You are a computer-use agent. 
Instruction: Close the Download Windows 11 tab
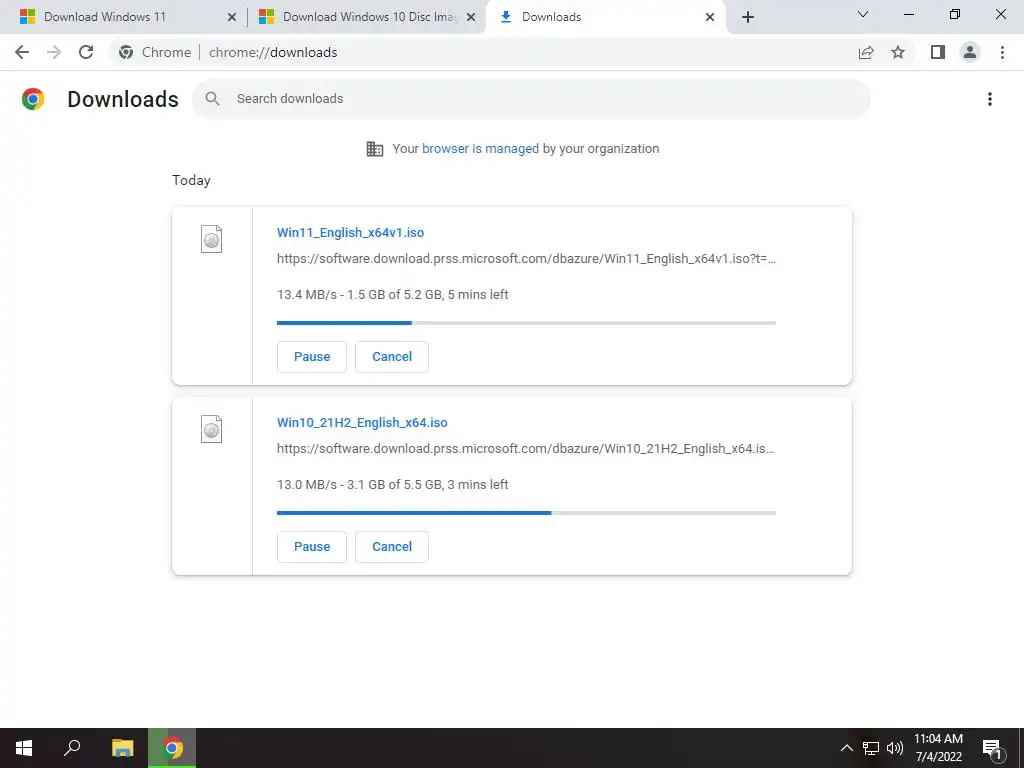click(x=232, y=18)
